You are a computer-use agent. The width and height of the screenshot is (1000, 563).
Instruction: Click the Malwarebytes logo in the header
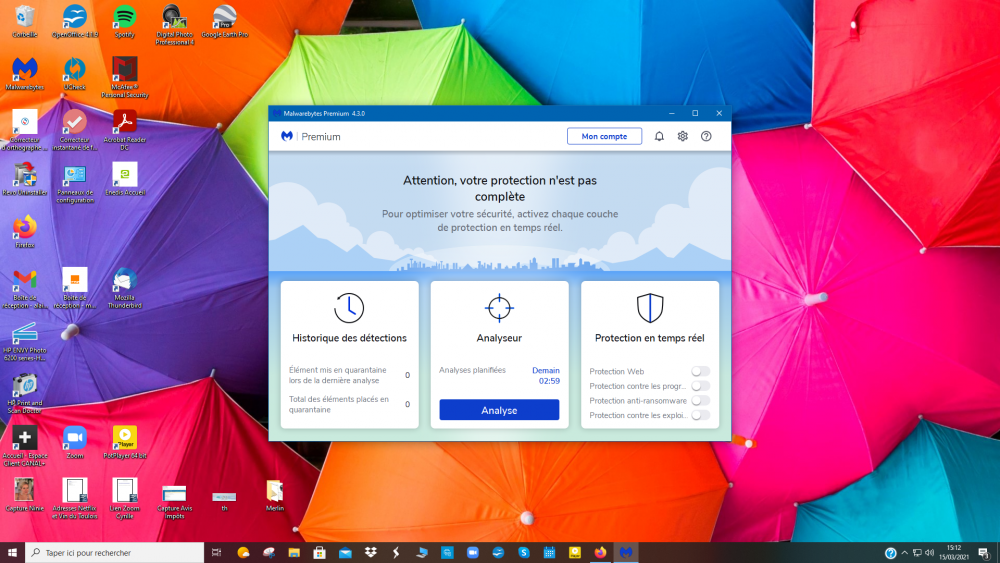(287, 136)
